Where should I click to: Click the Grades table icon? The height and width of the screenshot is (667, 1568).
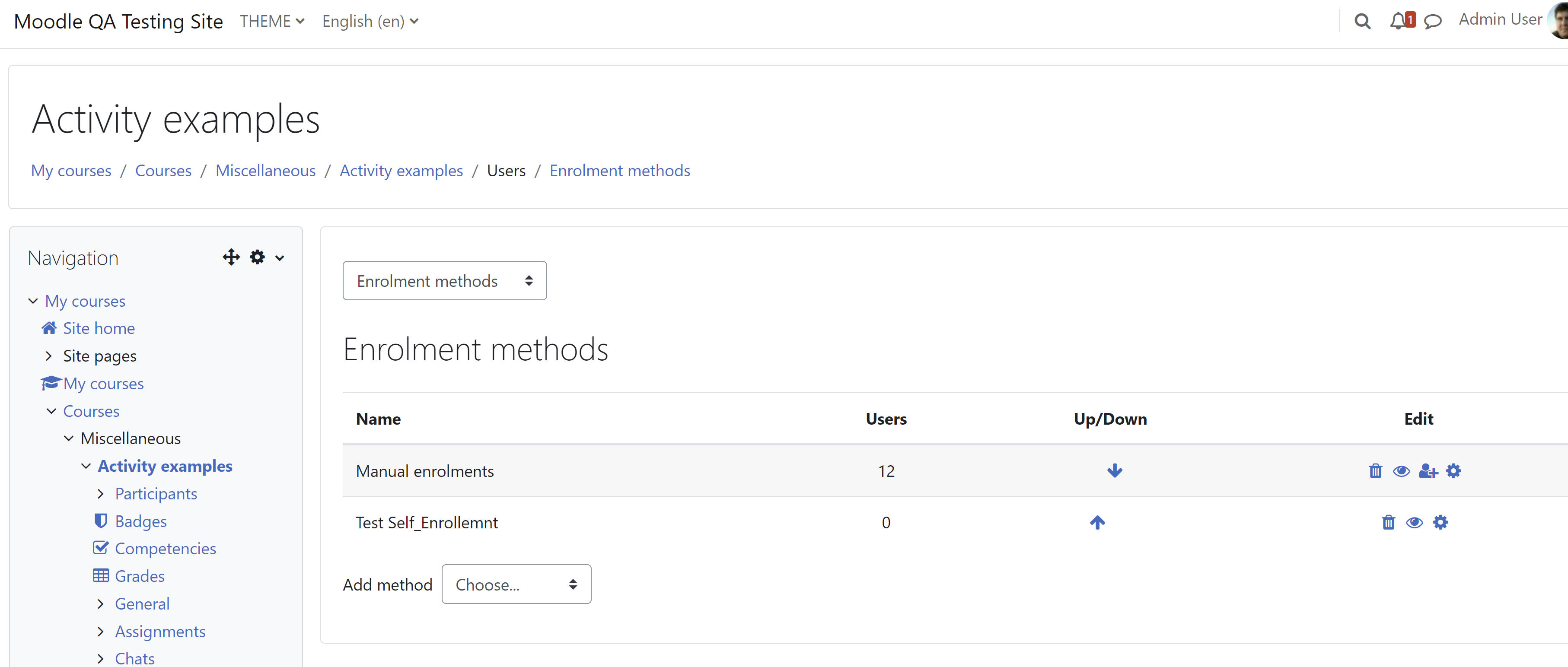point(101,576)
